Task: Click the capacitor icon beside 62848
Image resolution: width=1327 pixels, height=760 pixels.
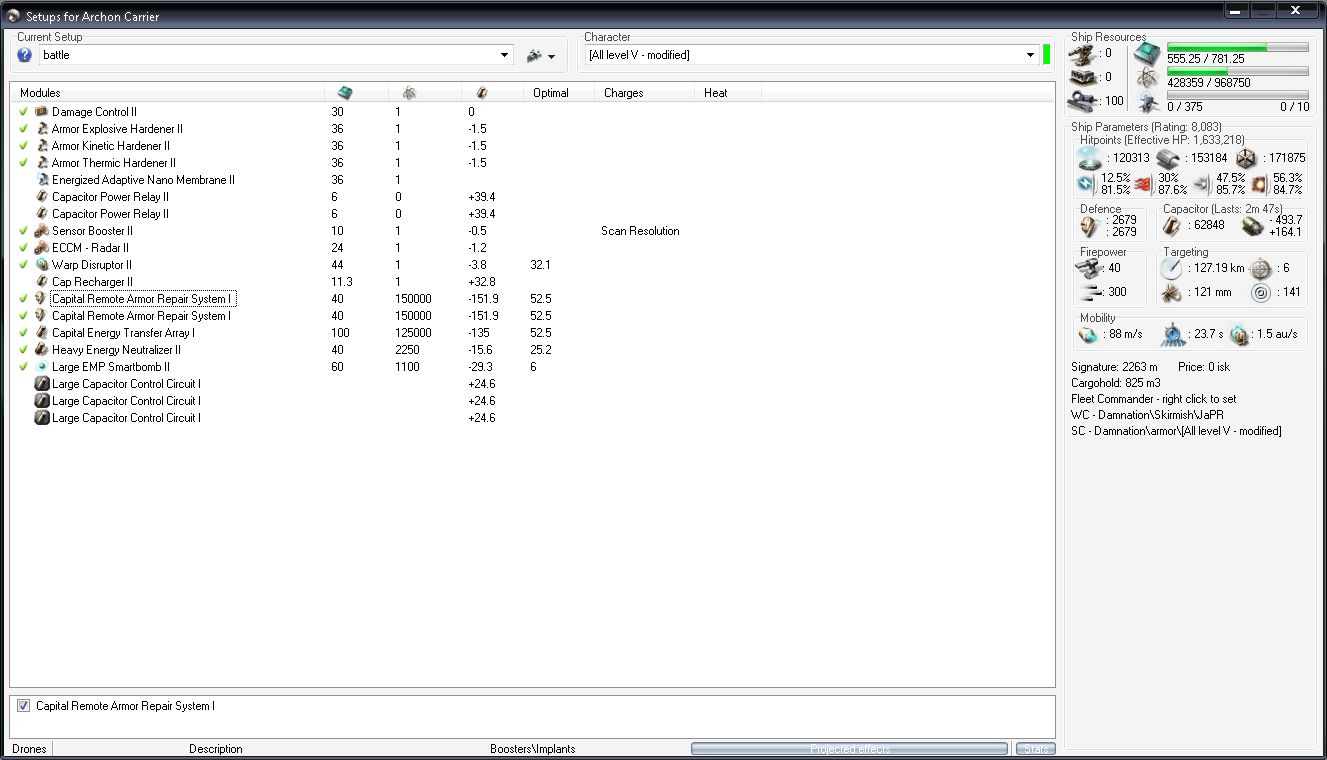Action: [x=1174, y=226]
